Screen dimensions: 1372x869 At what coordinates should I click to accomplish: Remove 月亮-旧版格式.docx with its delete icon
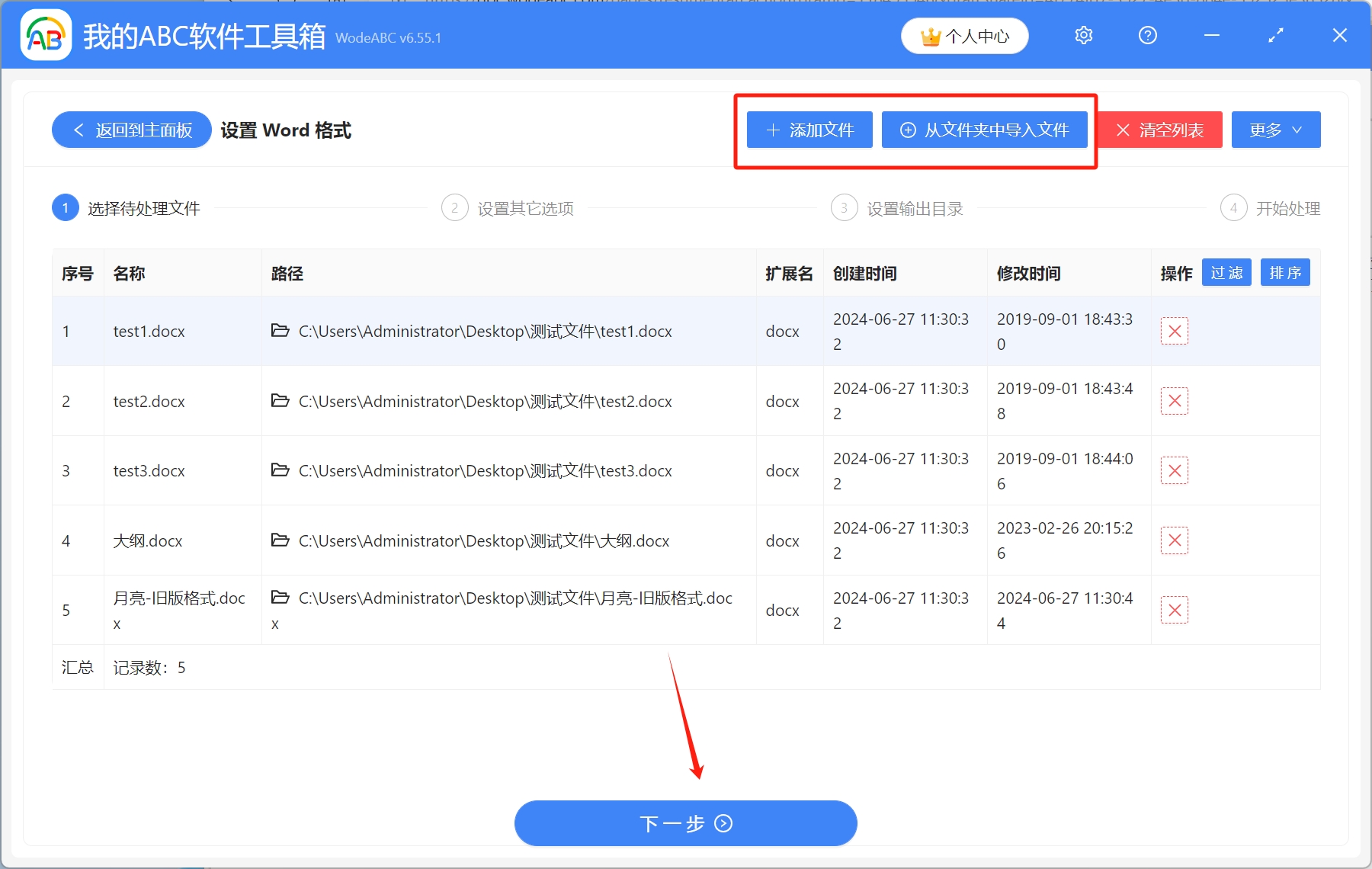[1175, 610]
